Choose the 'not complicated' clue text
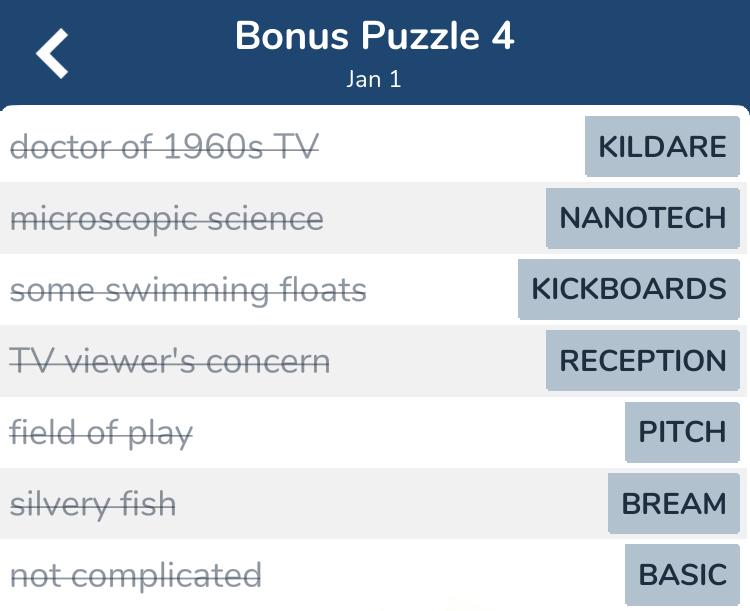The width and height of the screenshot is (750, 611). (136, 576)
